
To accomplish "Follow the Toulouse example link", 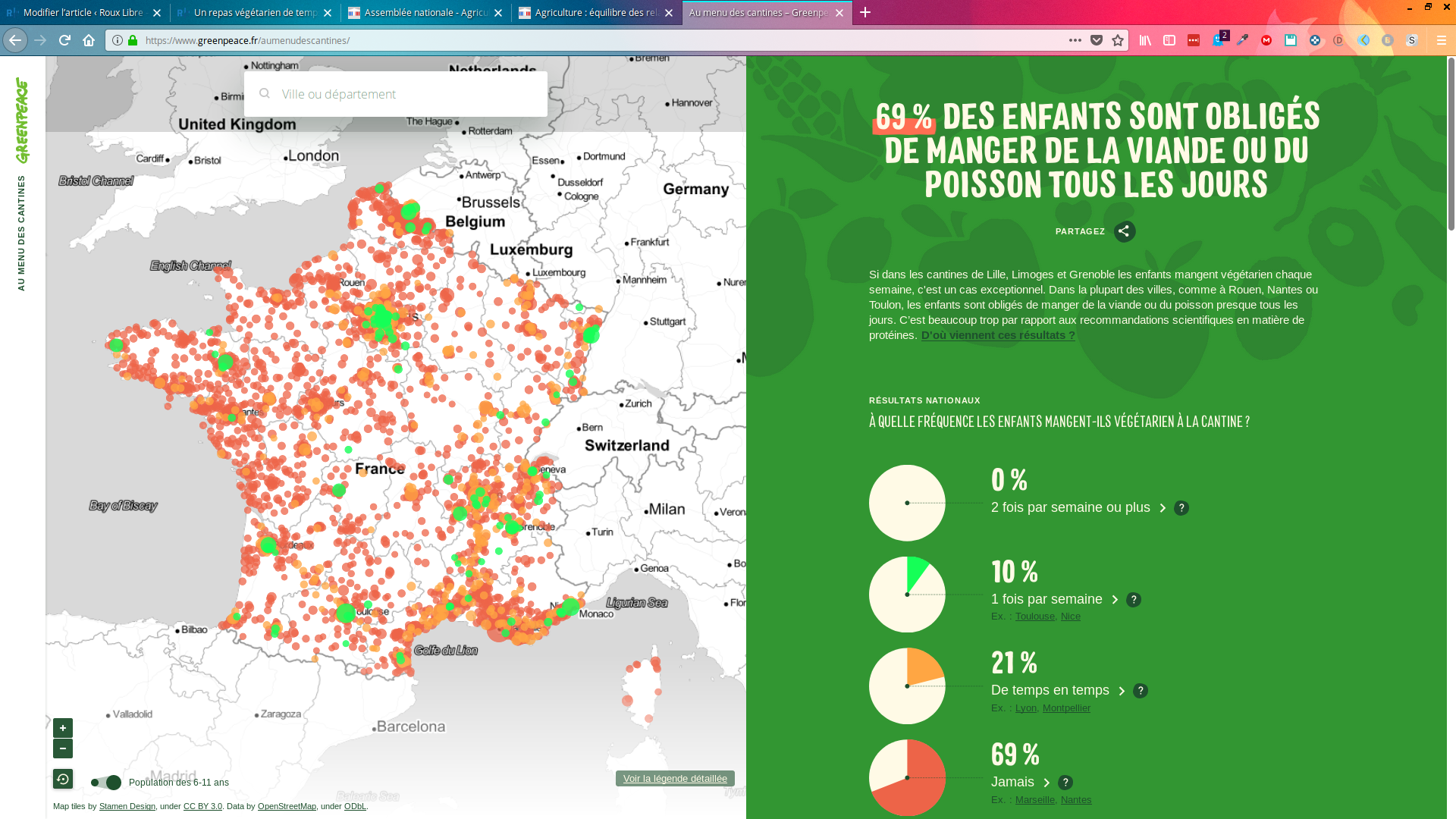I will click(x=1035, y=617).
